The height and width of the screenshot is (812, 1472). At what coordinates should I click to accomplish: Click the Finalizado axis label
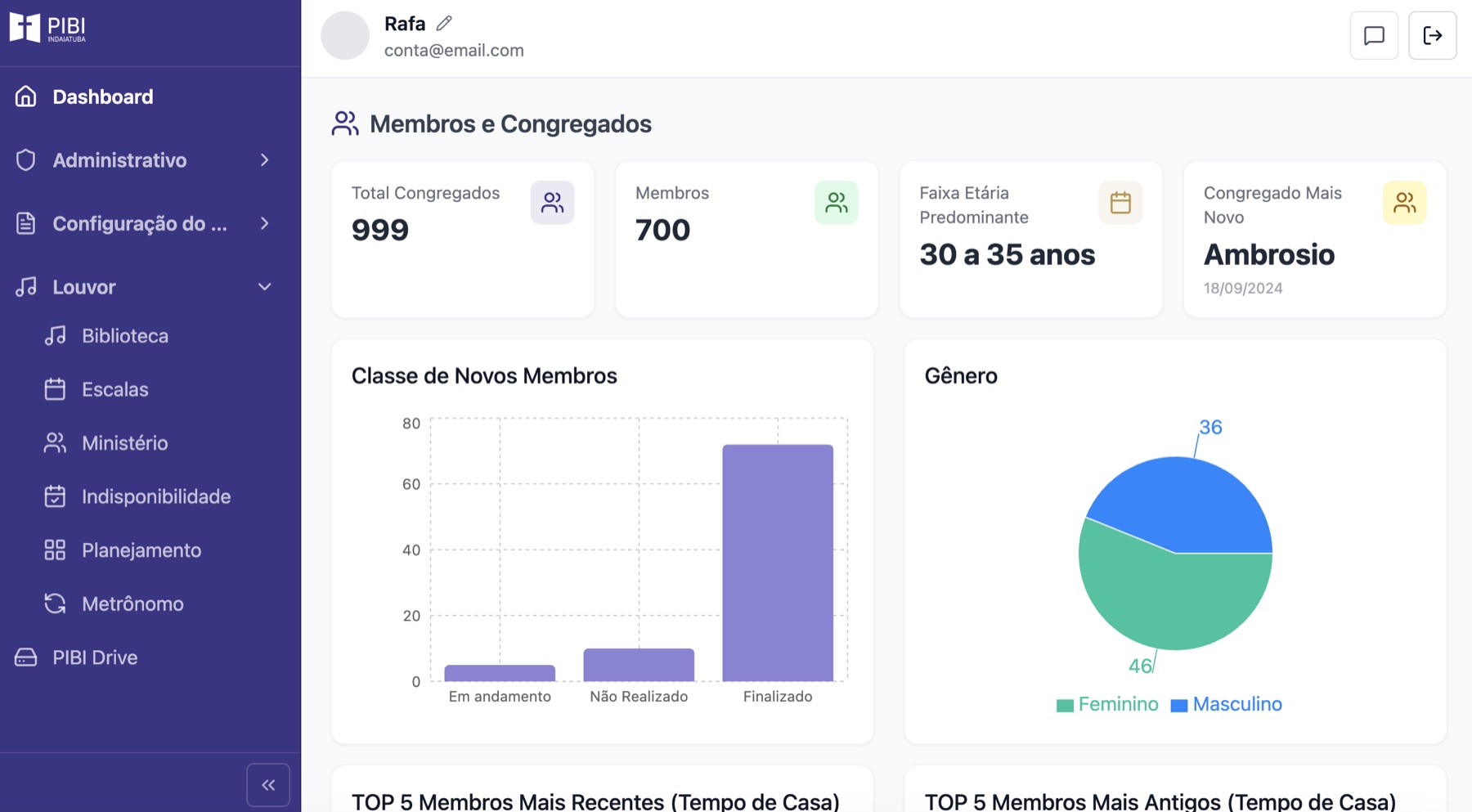point(778,697)
